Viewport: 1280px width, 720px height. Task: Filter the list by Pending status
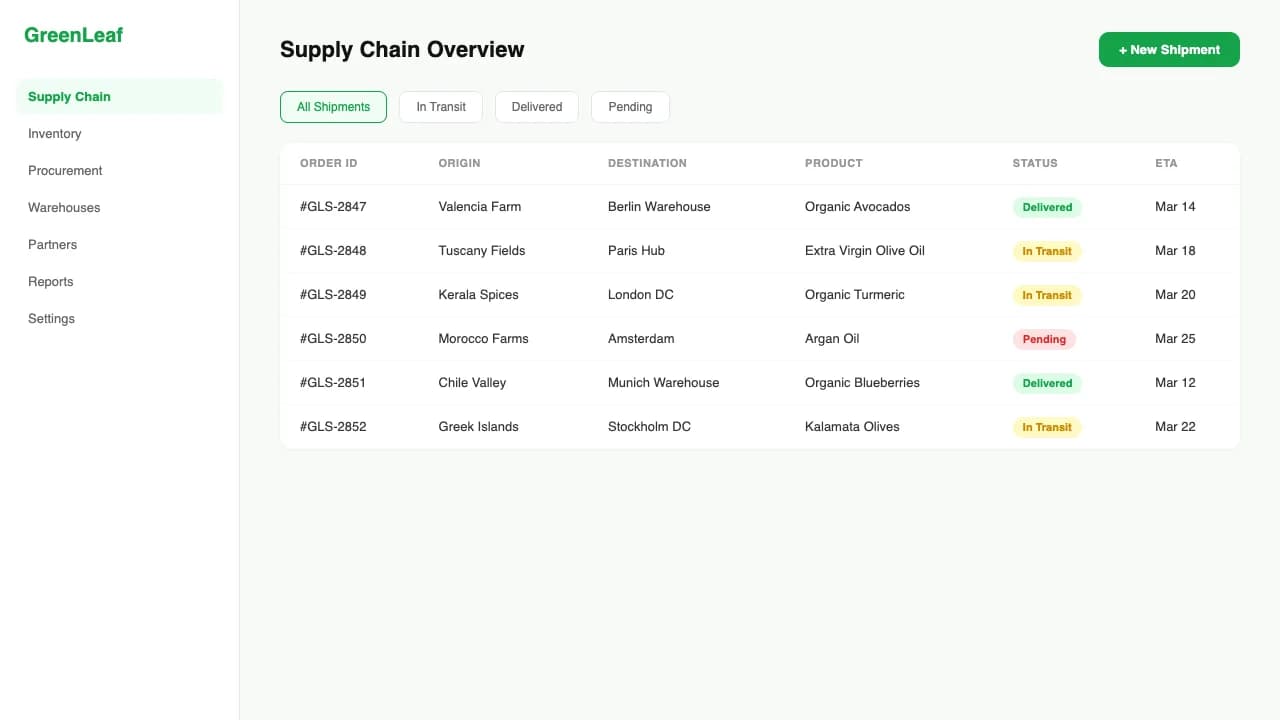tap(630, 106)
